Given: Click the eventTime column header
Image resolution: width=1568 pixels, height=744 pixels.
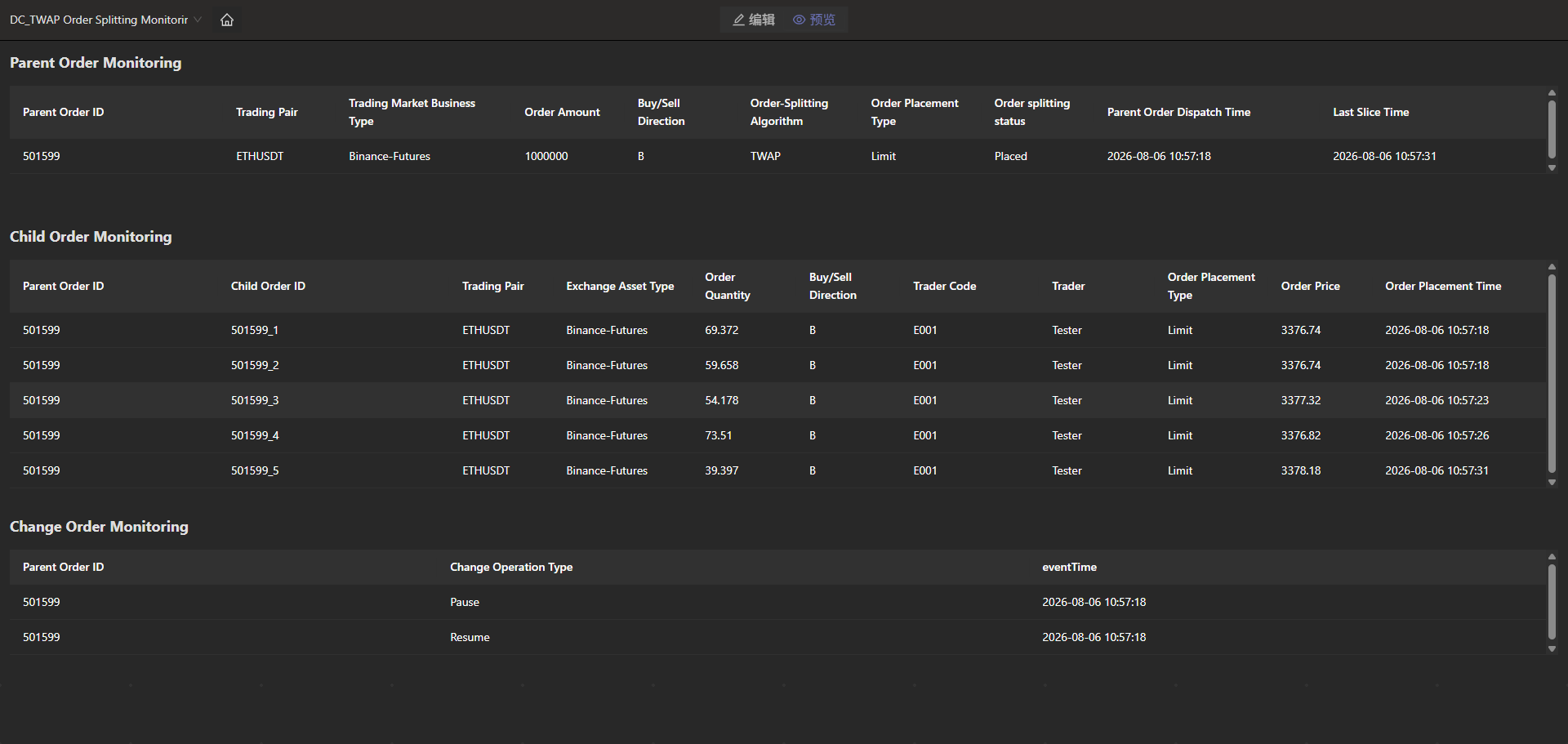Looking at the screenshot, I should point(1069,567).
